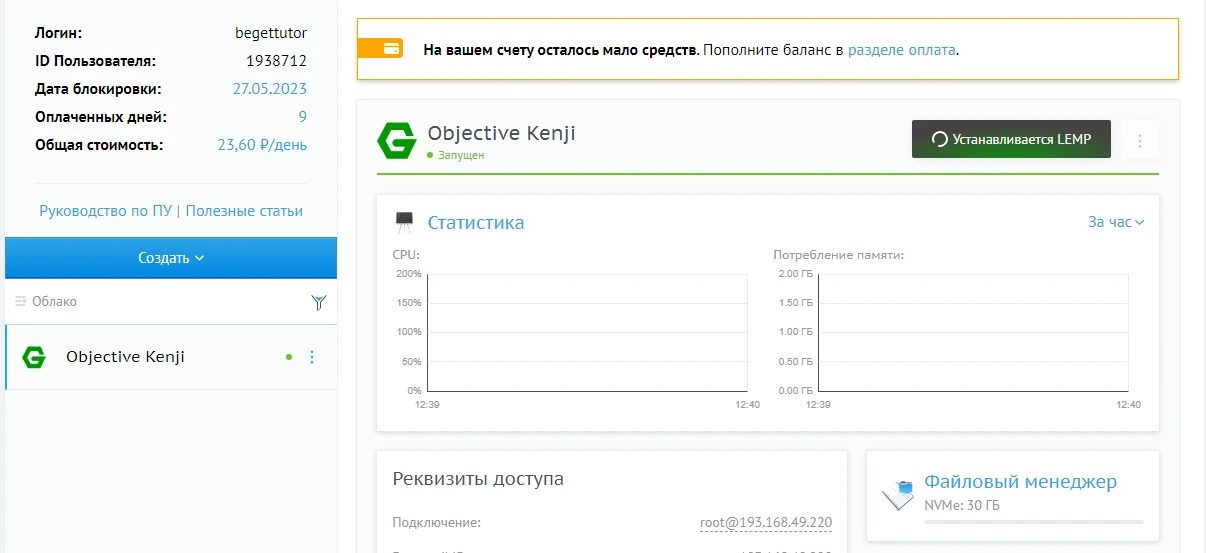Open Файловый менеджер link

(1020, 482)
